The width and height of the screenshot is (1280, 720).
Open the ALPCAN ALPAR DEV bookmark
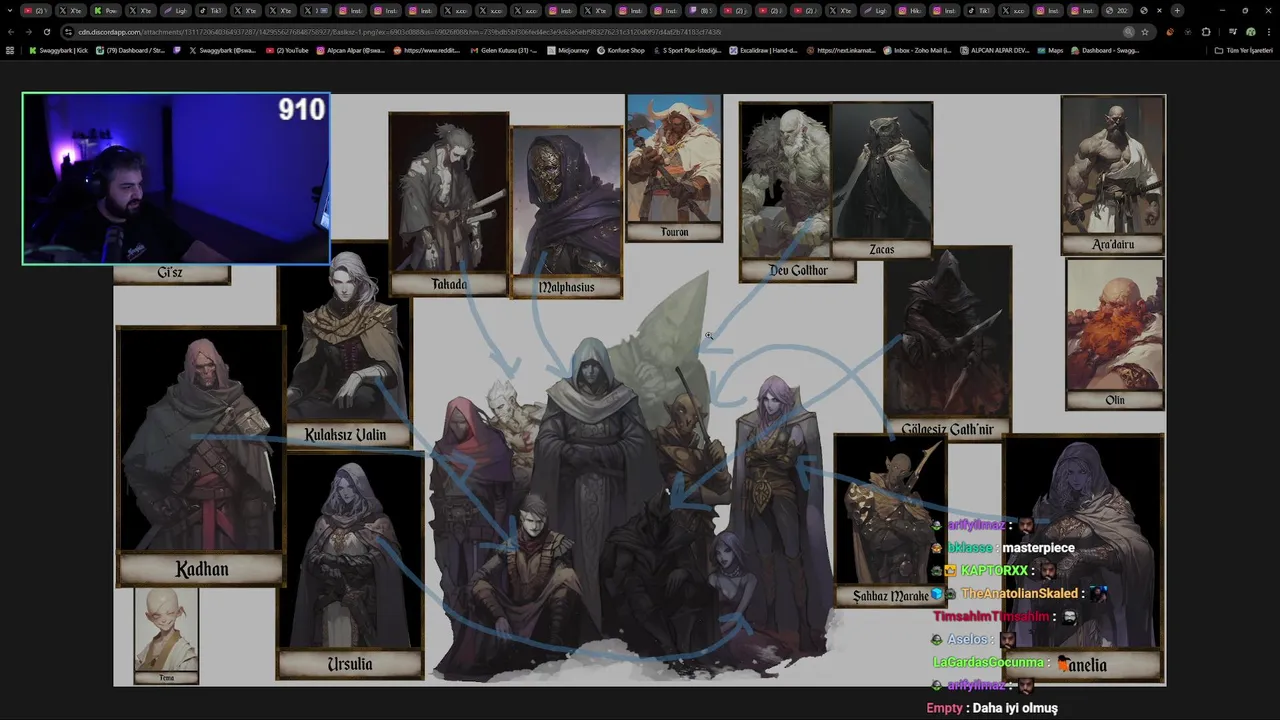994,50
